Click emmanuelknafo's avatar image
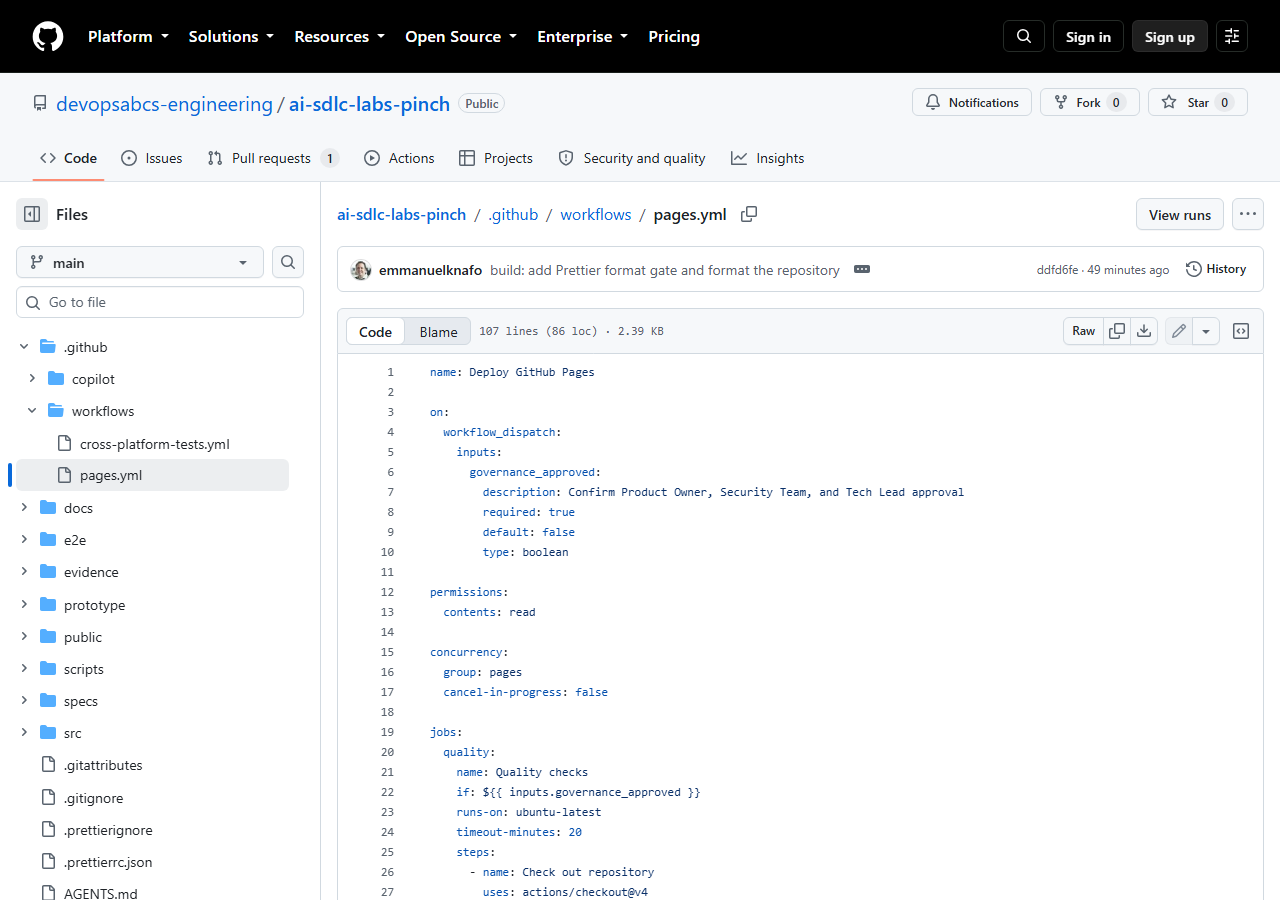This screenshot has height=900, width=1280. click(x=361, y=270)
